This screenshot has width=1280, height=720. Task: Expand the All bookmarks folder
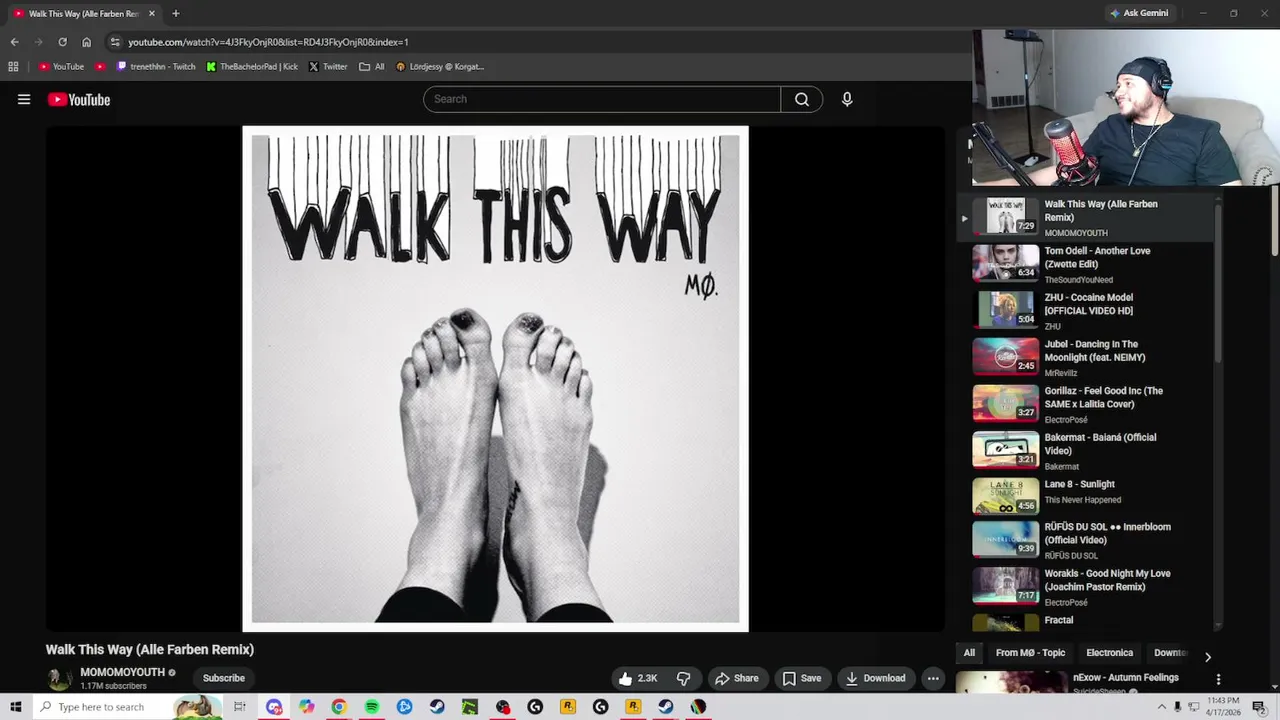click(x=372, y=67)
